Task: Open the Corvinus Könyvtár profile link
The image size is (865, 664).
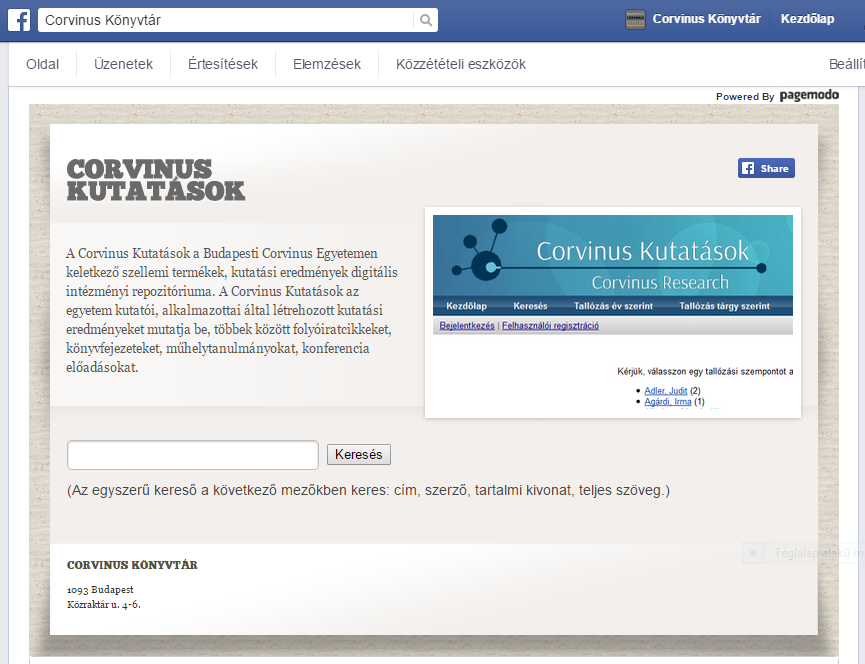Action: pyautogui.click(x=706, y=19)
